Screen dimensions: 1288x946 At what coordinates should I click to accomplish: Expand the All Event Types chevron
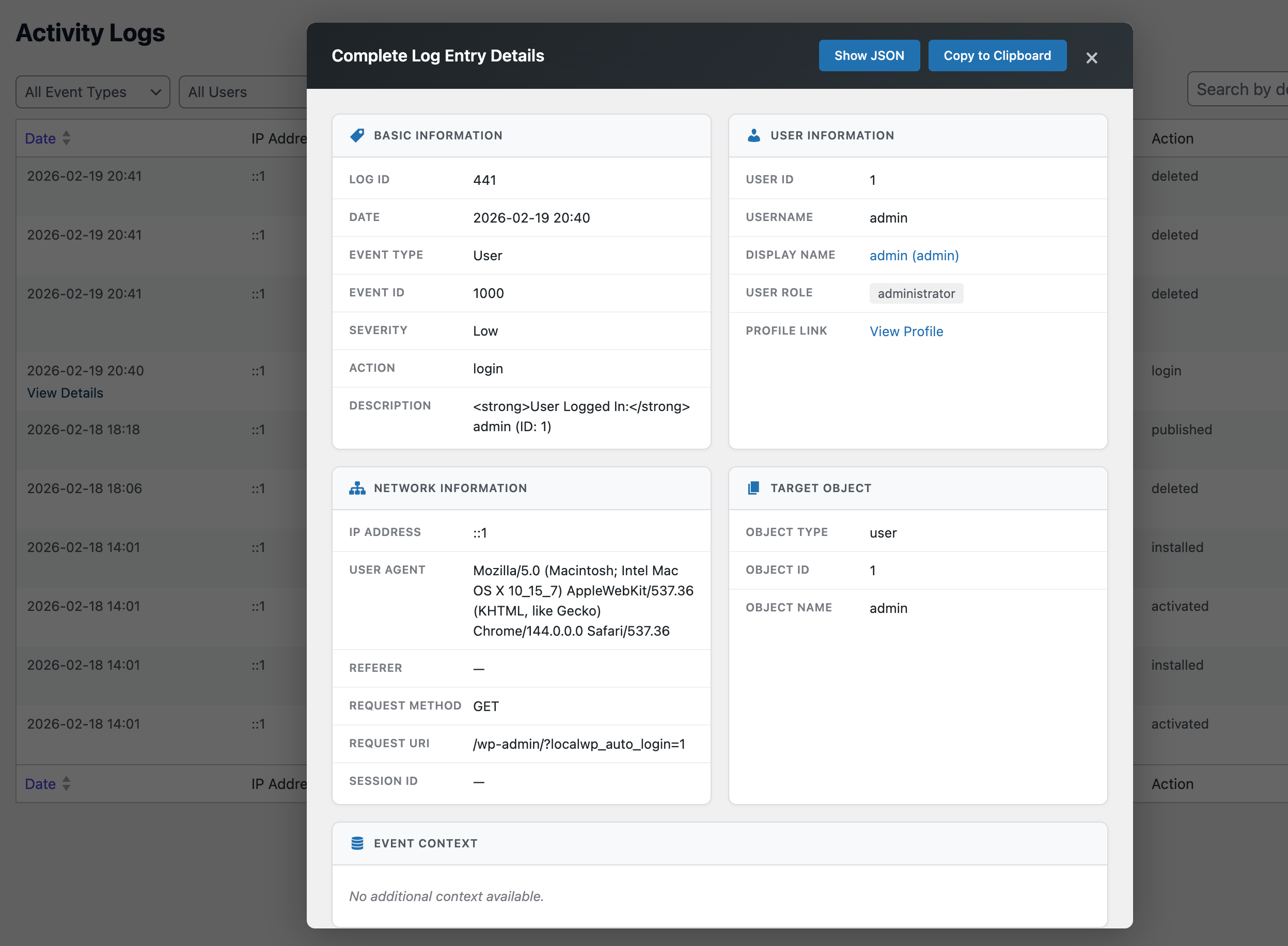155,91
